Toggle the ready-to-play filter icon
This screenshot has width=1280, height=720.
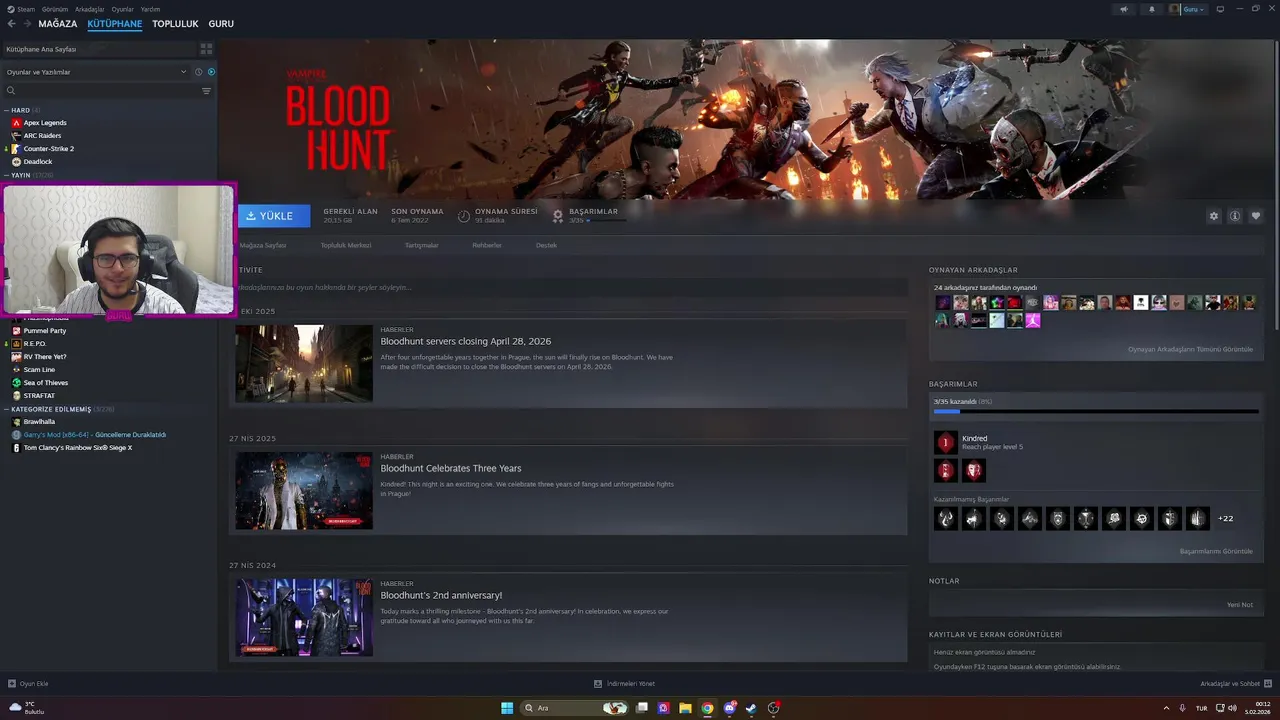(211, 72)
